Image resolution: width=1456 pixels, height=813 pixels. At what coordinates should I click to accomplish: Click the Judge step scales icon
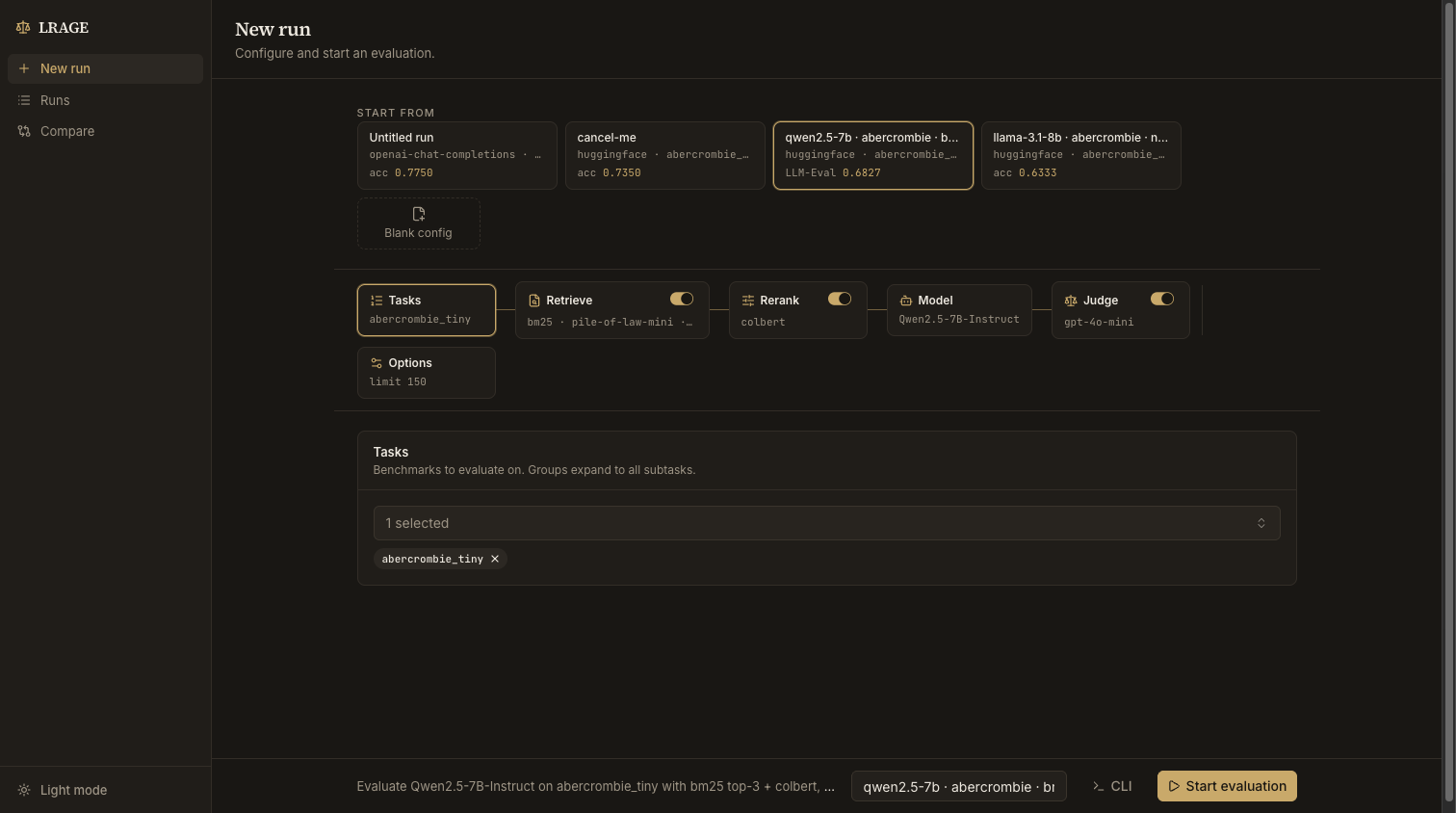[x=1071, y=301]
